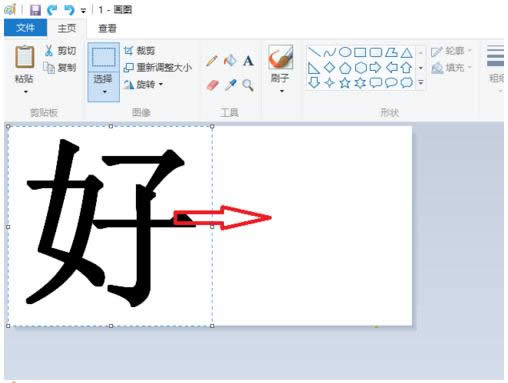Select the Oval callout shape
Image resolution: width=508 pixels, height=383 pixels.
tap(391, 82)
